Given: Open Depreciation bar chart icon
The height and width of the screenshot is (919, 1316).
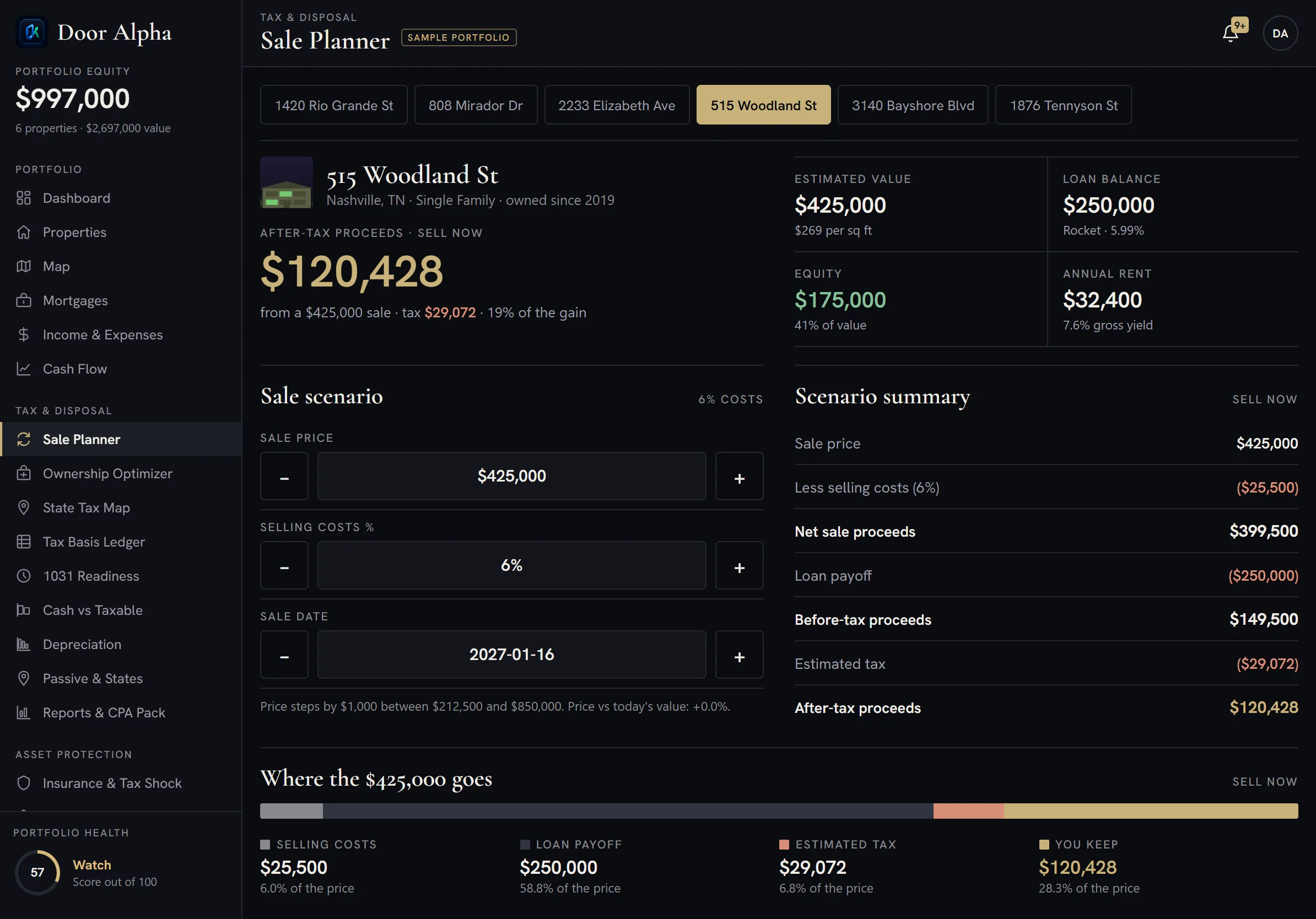Looking at the screenshot, I should (24, 645).
